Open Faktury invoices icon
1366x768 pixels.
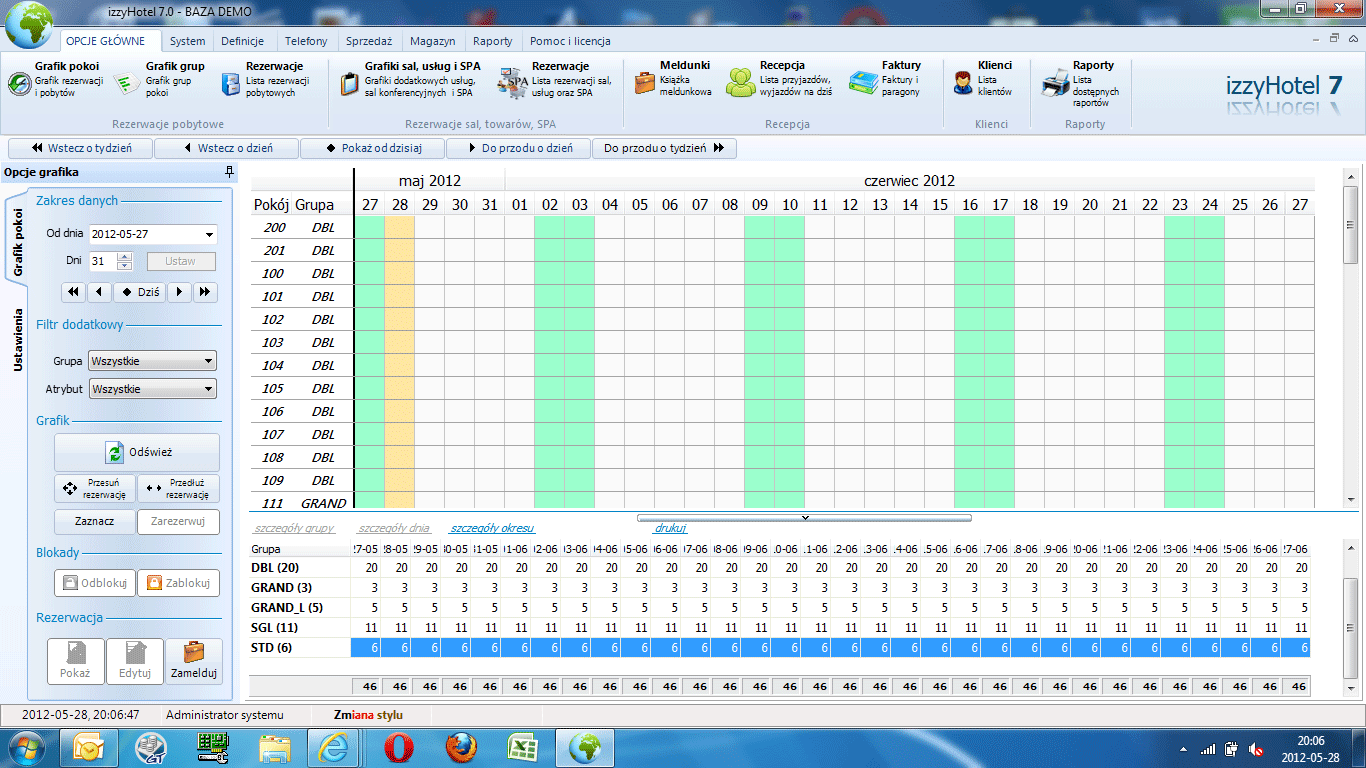point(863,84)
